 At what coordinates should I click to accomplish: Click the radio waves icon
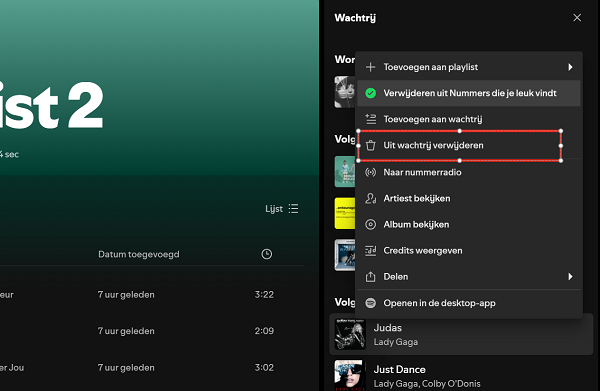[x=370, y=172]
